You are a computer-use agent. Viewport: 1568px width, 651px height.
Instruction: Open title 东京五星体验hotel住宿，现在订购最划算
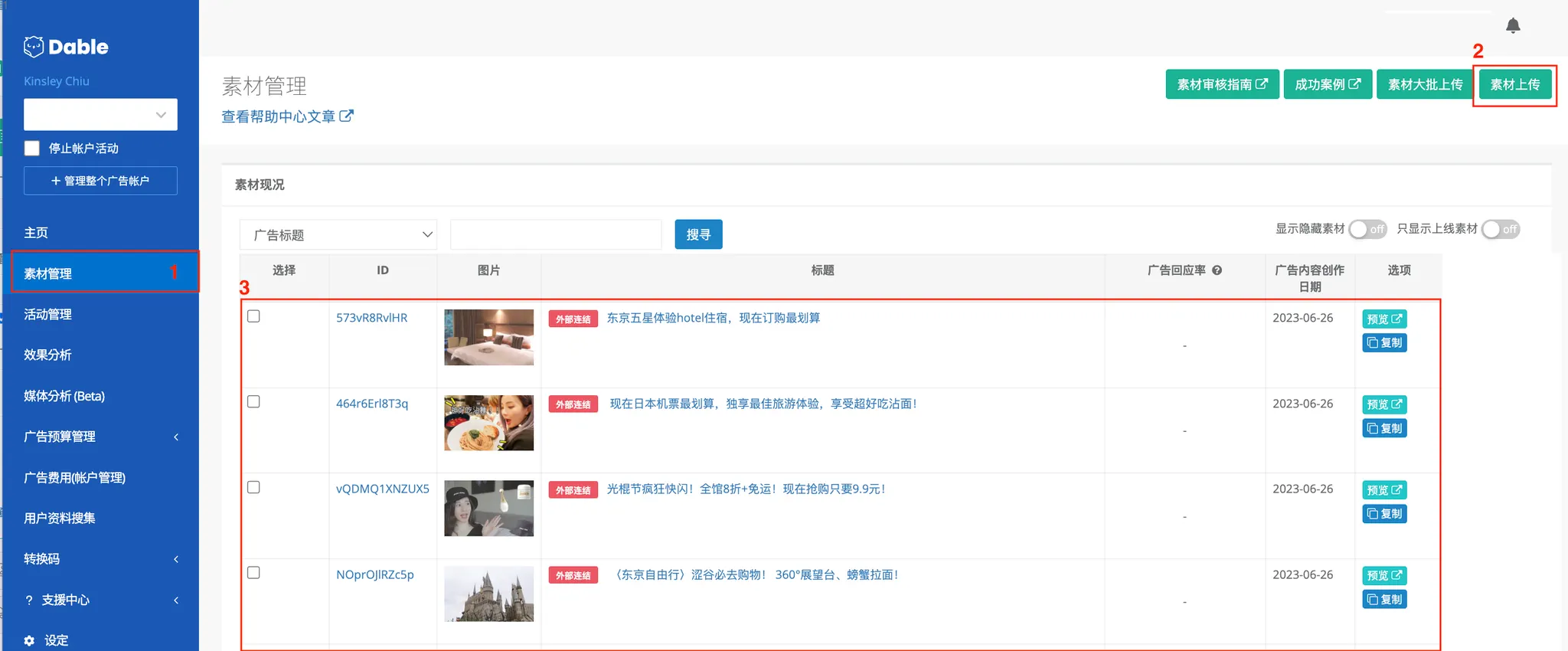(714, 318)
